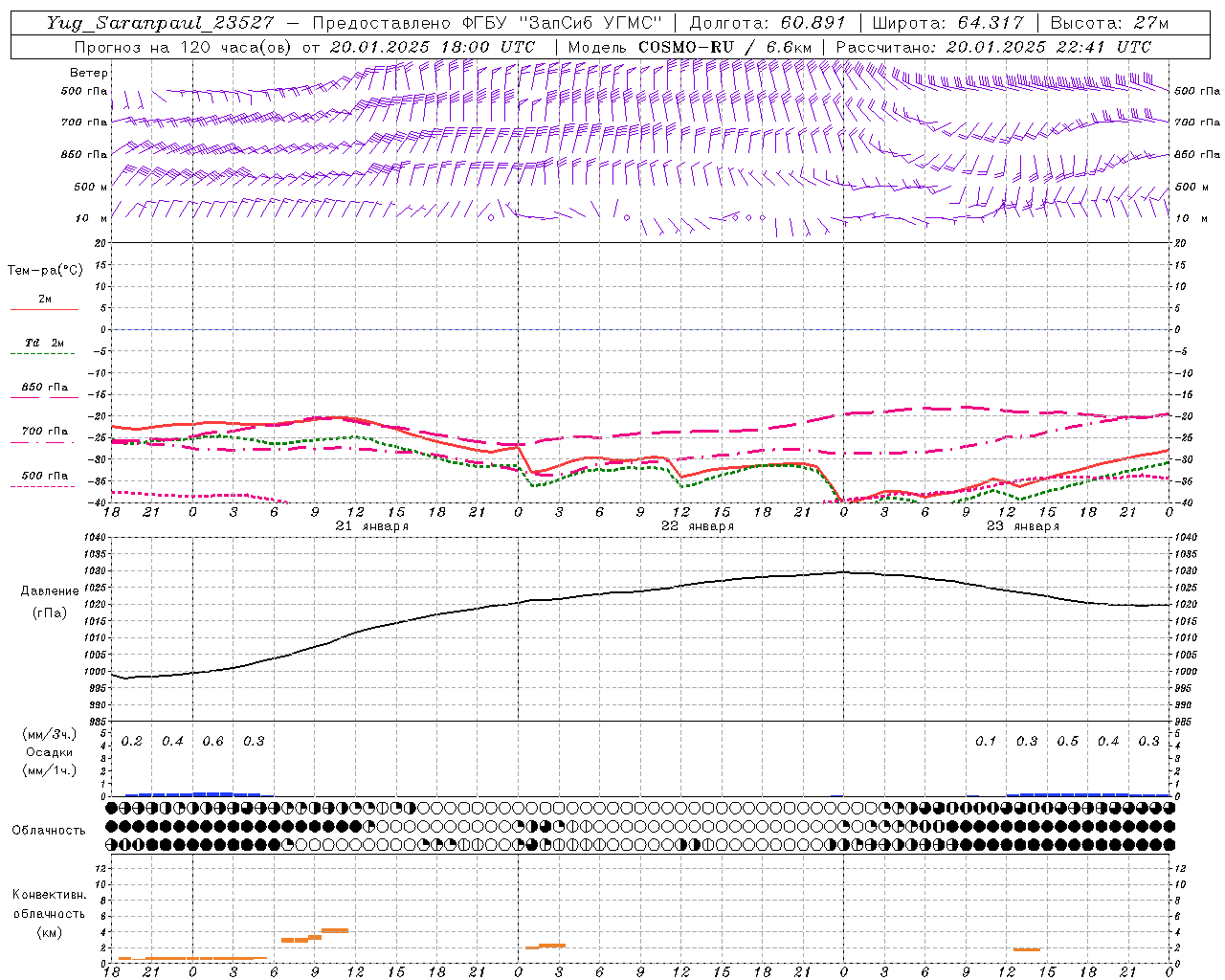Click the 0.5 precipitation value
1225x980 pixels.
[x=1067, y=741]
